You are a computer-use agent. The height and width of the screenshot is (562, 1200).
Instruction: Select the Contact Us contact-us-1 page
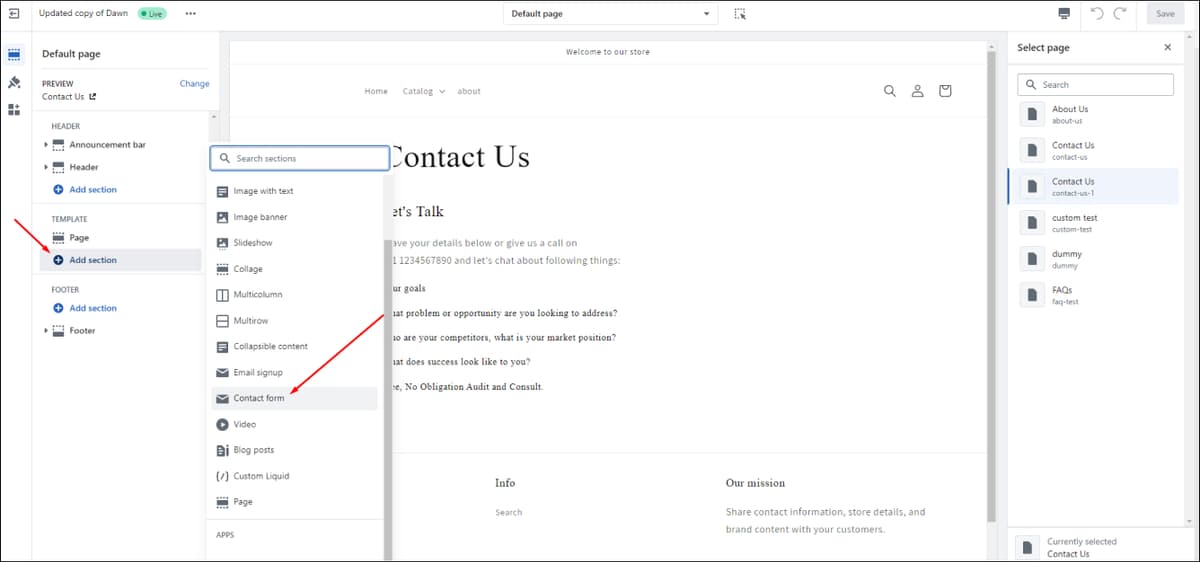coord(1094,186)
